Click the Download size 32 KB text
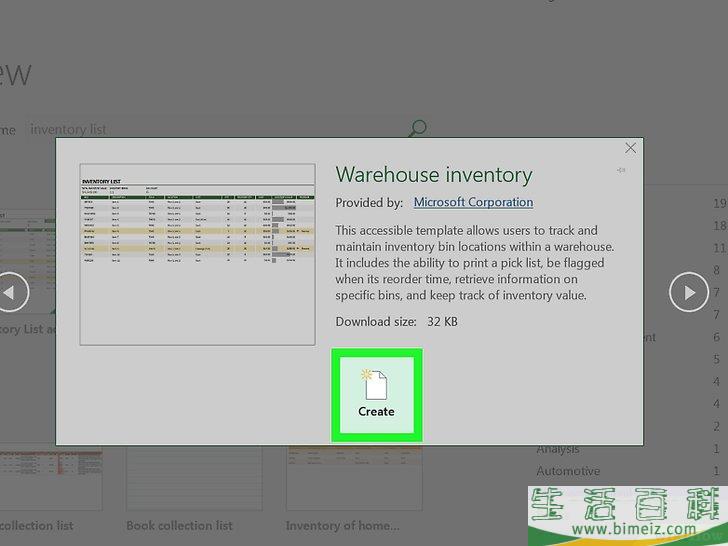 tap(396, 321)
